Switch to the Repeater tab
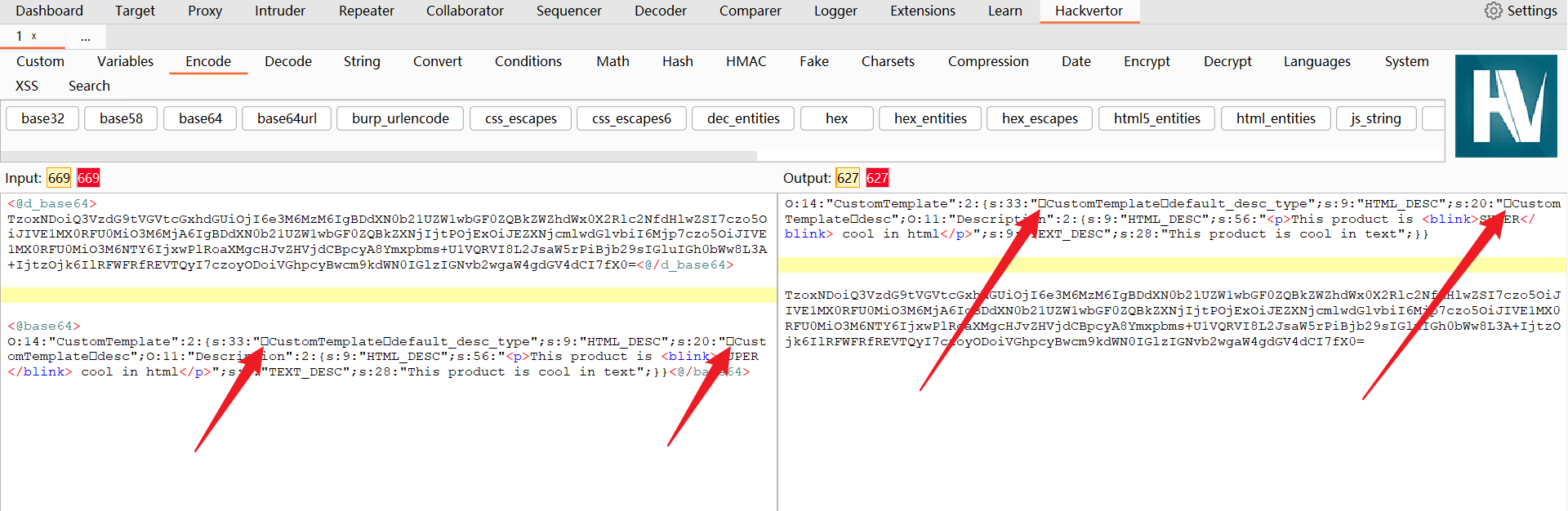Image resolution: width=1568 pixels, height=511 pixels. (367, 11)
